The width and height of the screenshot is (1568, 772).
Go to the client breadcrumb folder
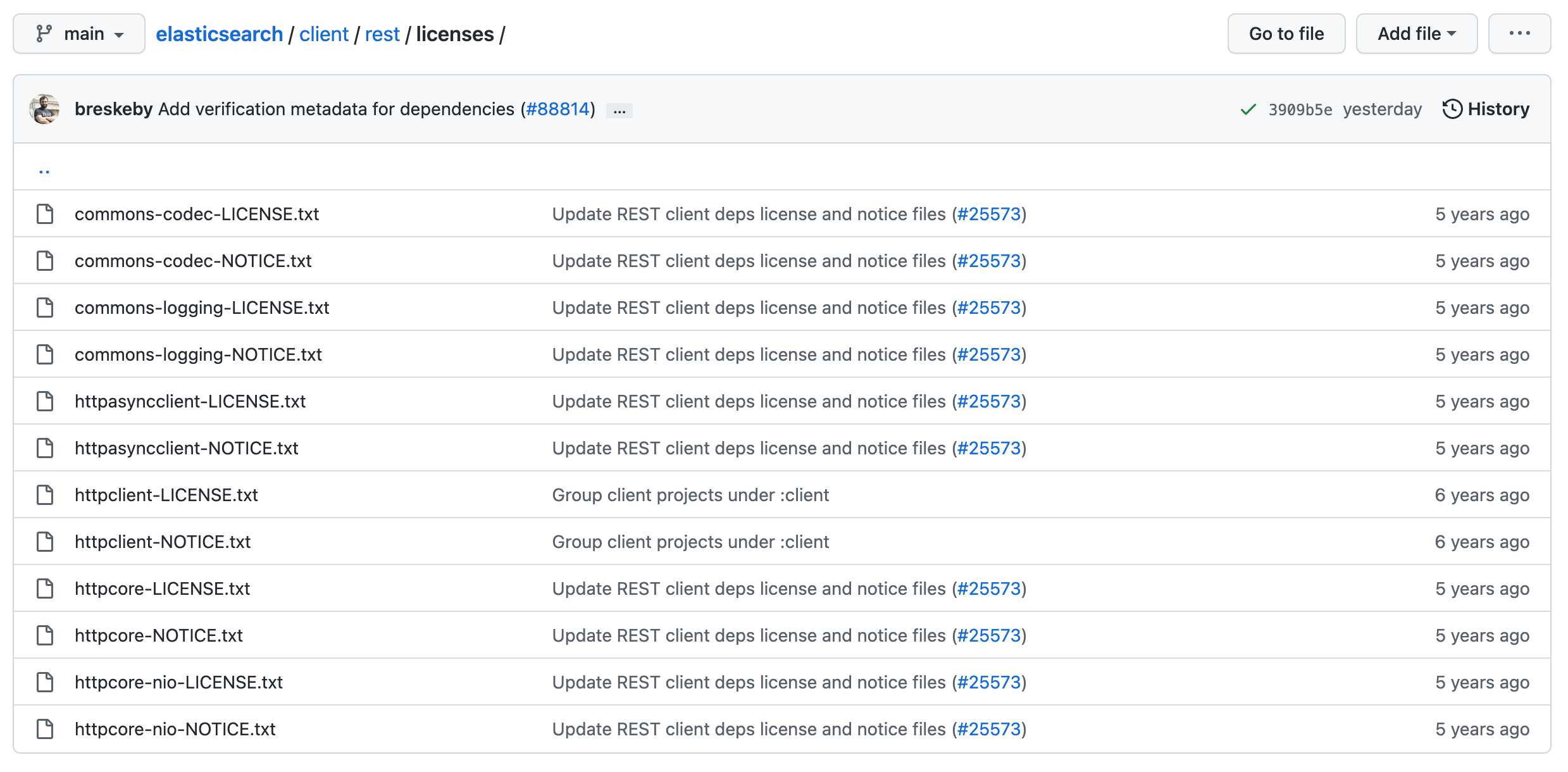tap(323, 34)
